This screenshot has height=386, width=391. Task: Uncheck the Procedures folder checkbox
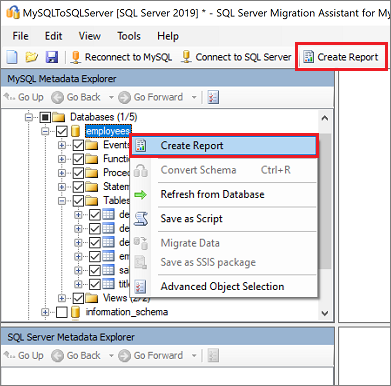click(78, 173)
